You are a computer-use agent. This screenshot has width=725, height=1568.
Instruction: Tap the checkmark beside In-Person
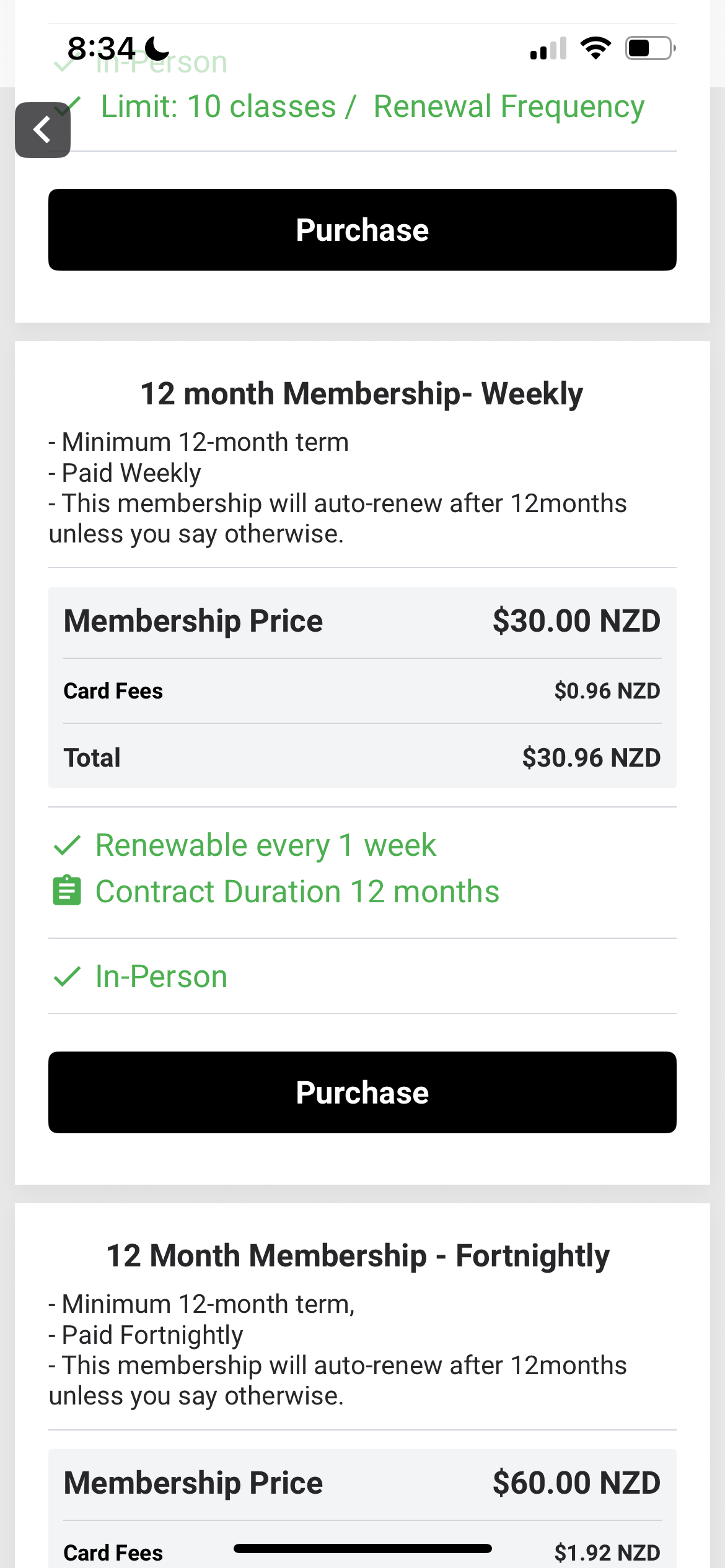pos(67,977)
